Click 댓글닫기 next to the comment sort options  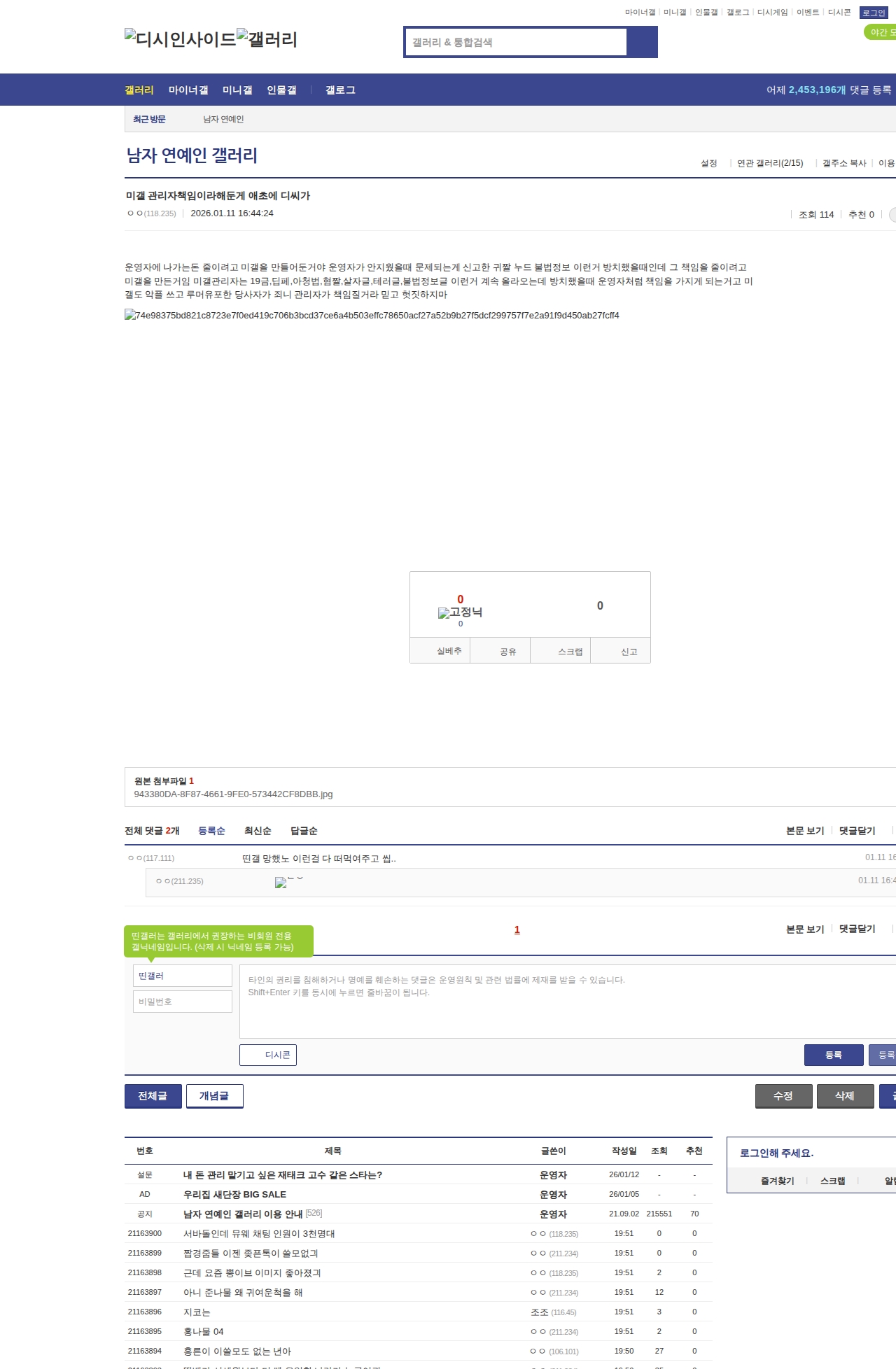(857, 831)
